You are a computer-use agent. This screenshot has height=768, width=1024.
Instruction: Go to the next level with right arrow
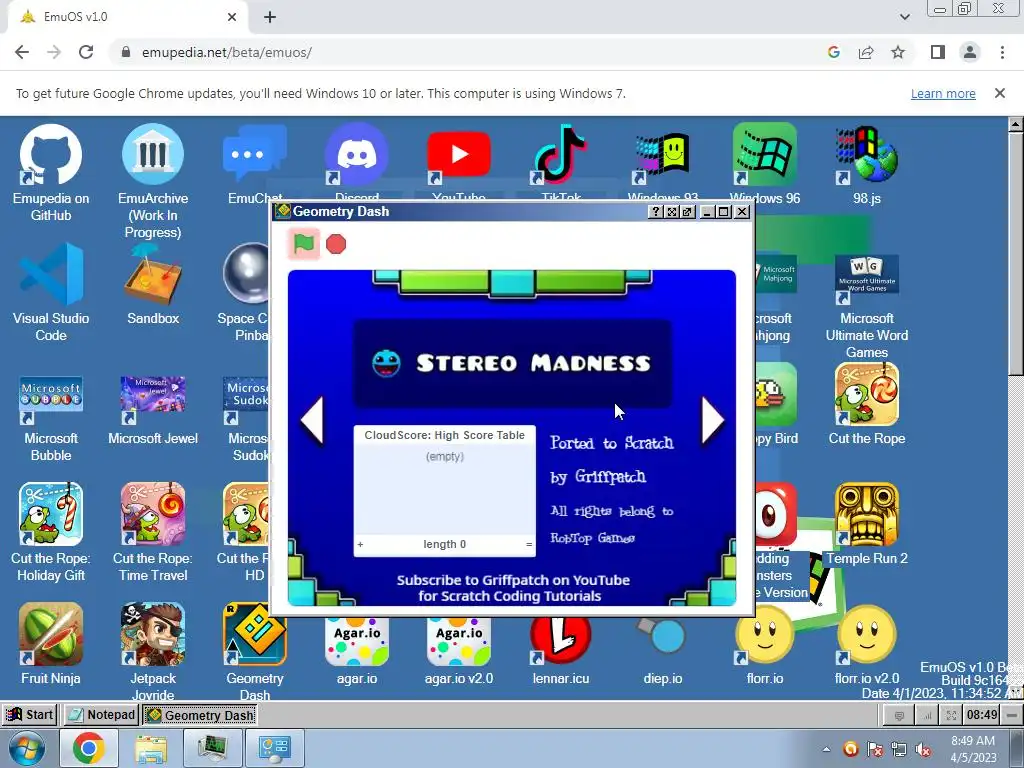click(x=712, y=421)
